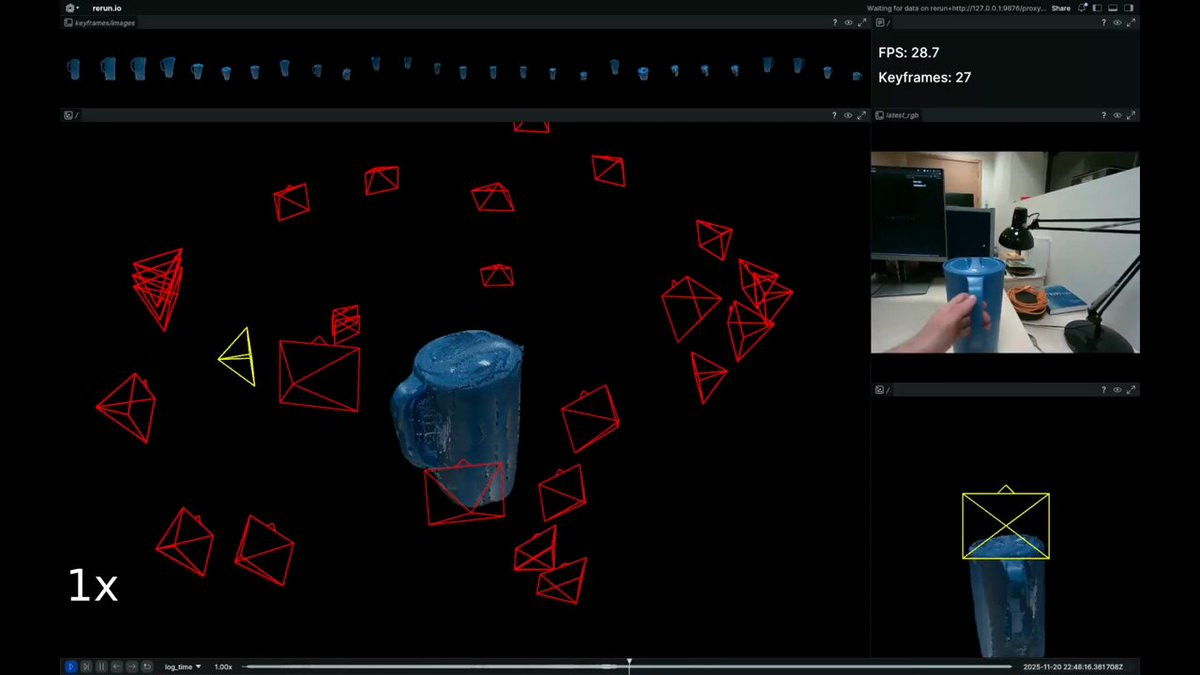The width and height of the screenshot is (1200, 675).
Task: Open the log_time timeline dropdown
Action: point(182,666)
